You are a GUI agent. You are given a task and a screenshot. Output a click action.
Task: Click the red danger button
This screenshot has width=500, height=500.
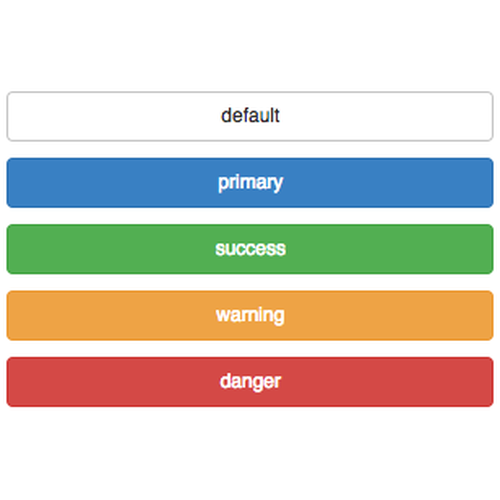point(250,382)
